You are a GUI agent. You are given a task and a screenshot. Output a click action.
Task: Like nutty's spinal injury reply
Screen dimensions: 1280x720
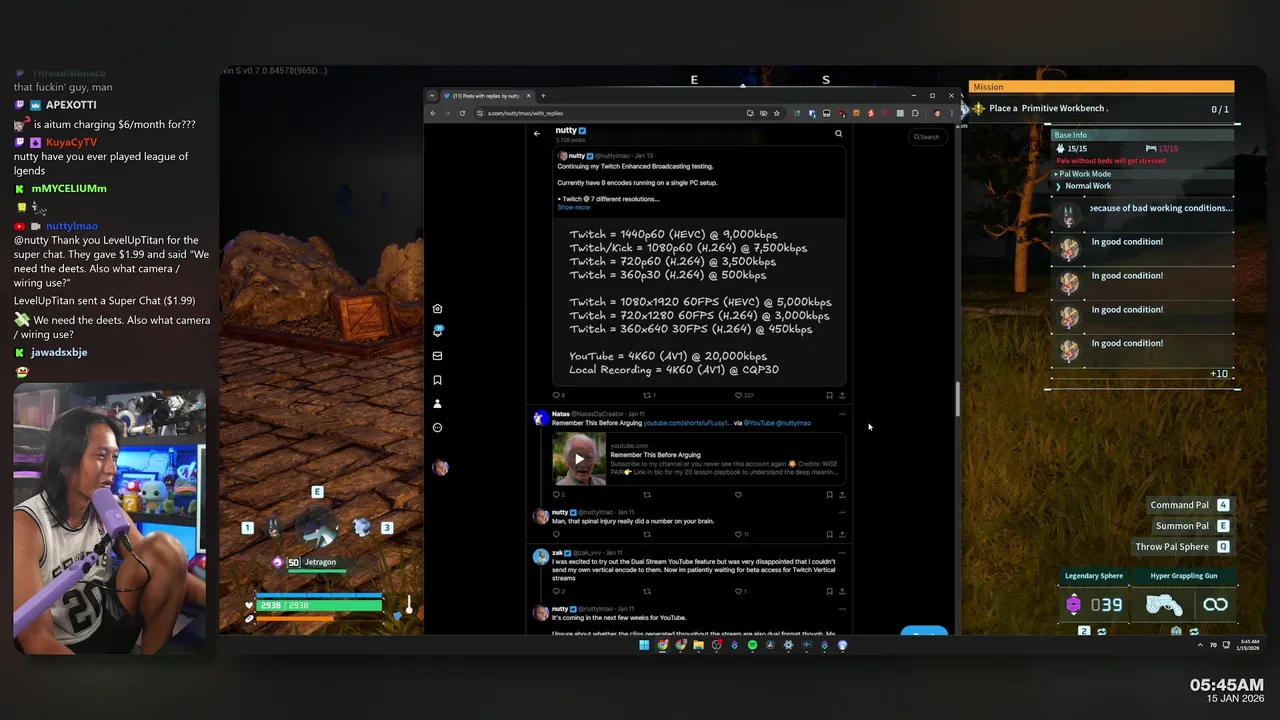click(x=740, y=534)
